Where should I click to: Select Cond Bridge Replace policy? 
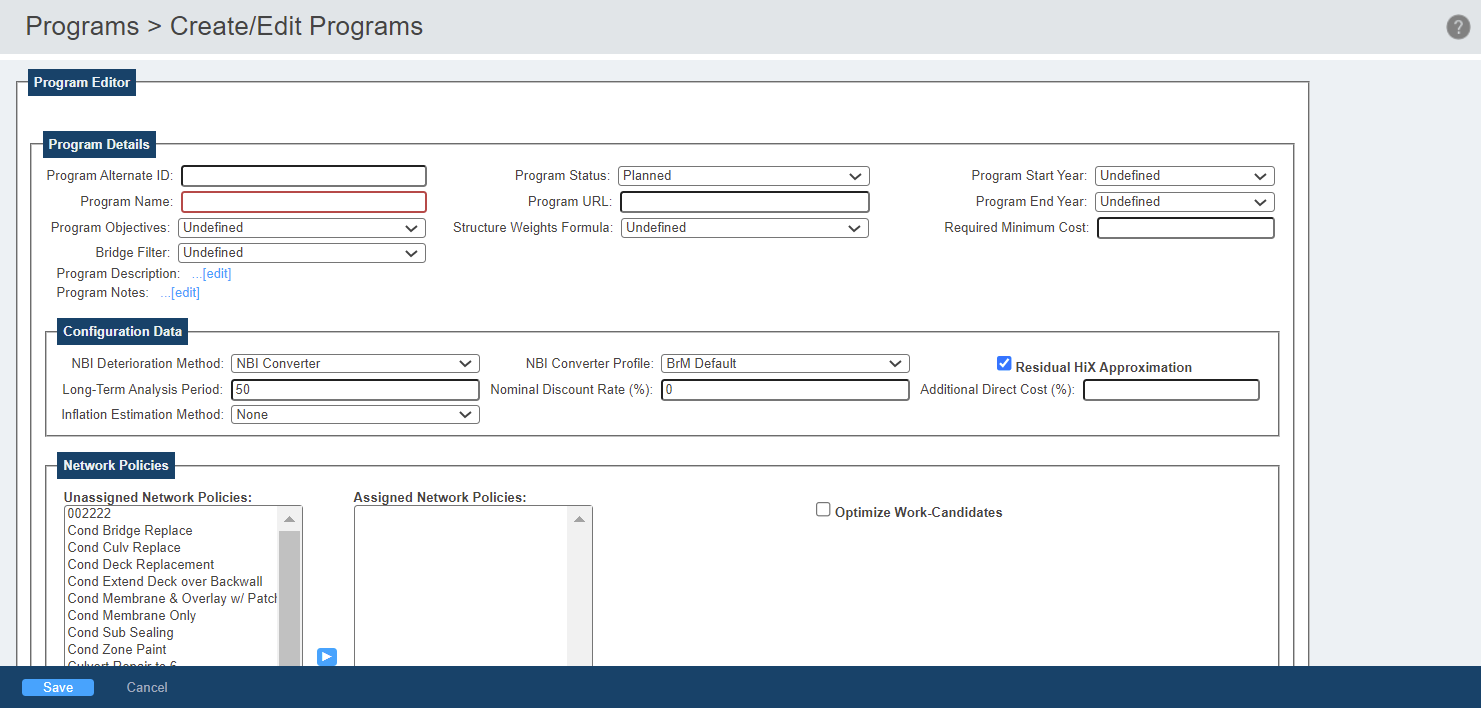171,531
